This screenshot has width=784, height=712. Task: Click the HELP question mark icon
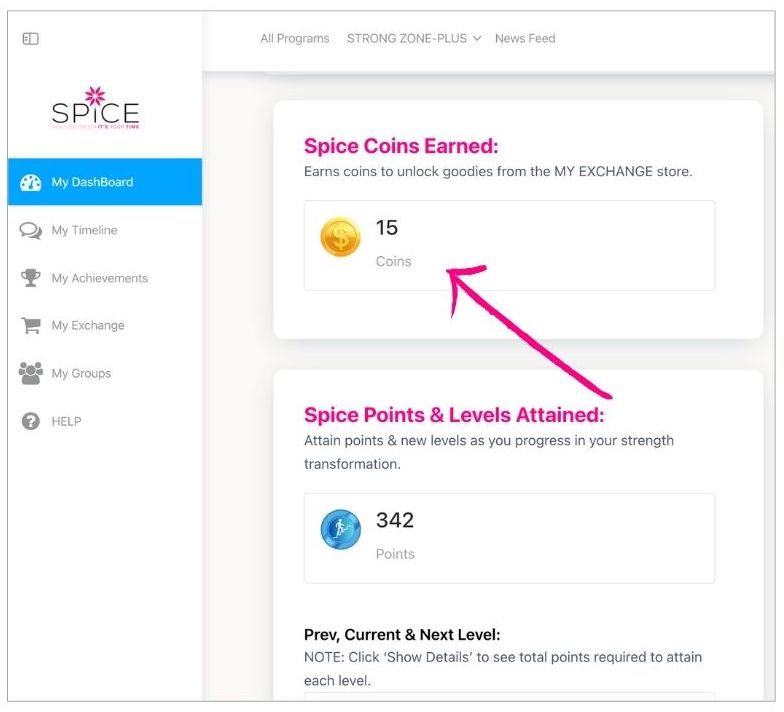point(31,422)
